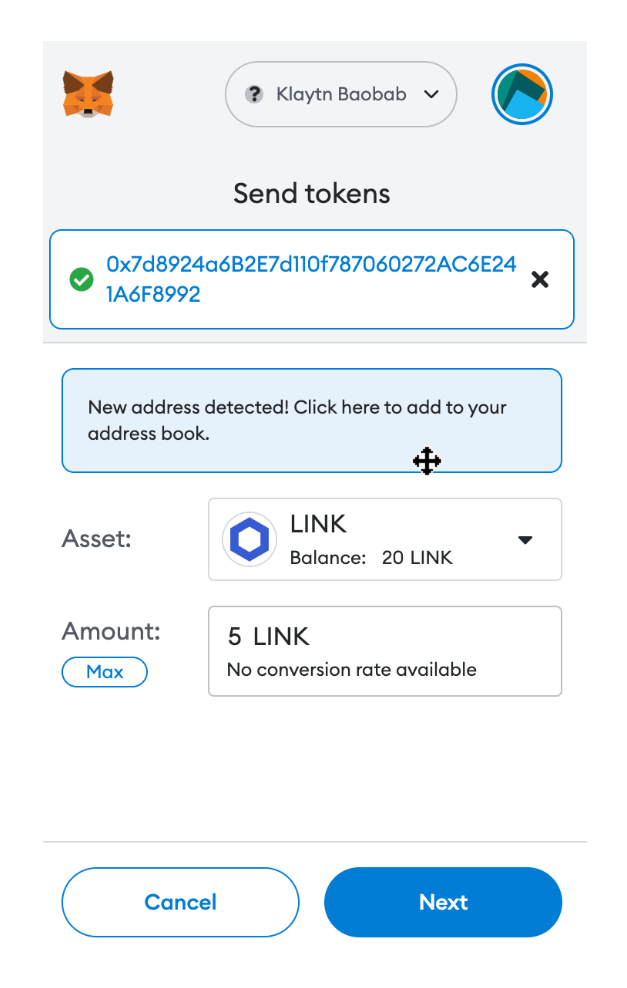Click the Next button
The image size is (627, 988).
[443, 902]
